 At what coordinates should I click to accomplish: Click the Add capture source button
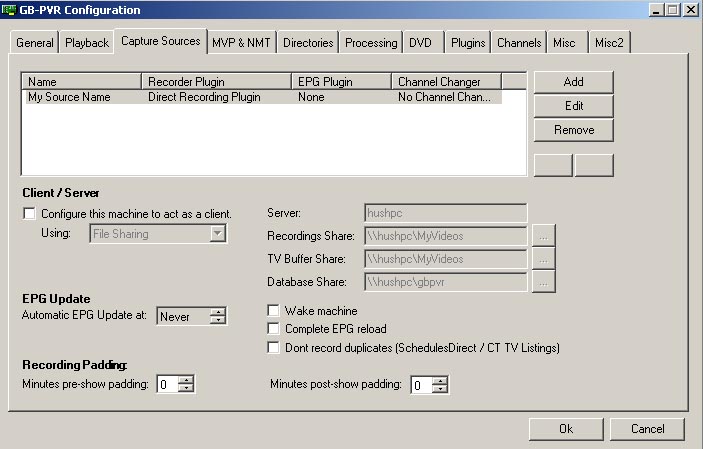(x=573, y=82)
